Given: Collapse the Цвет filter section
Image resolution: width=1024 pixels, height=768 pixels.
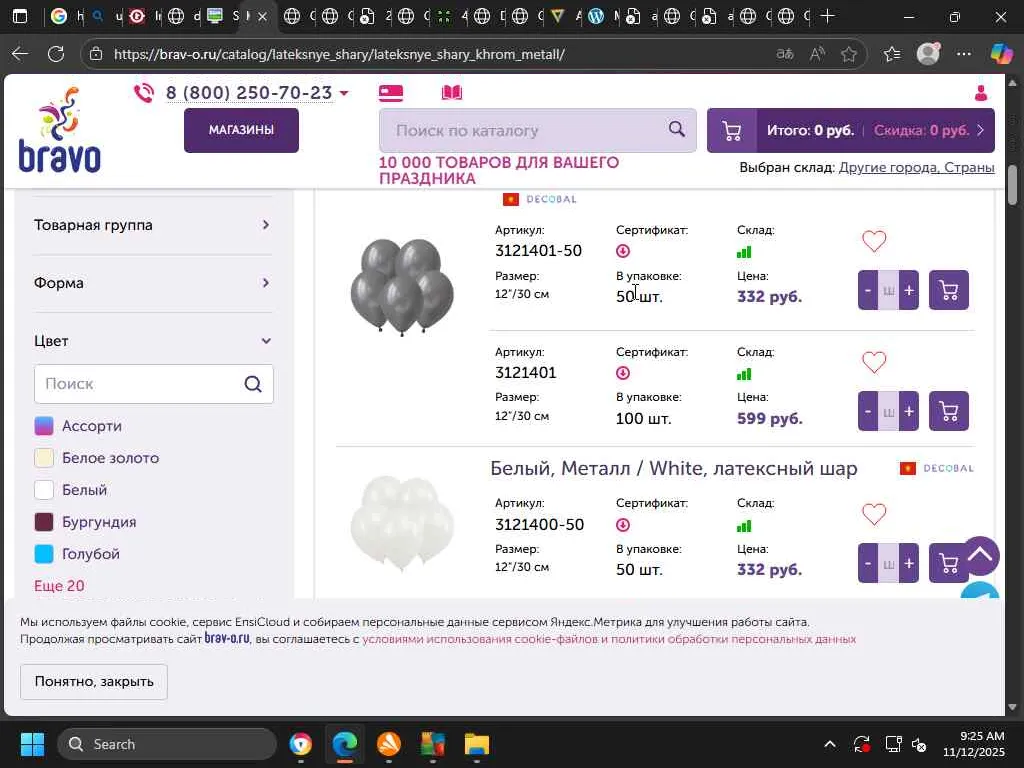Looking at the screenshot, I should 153,341.
